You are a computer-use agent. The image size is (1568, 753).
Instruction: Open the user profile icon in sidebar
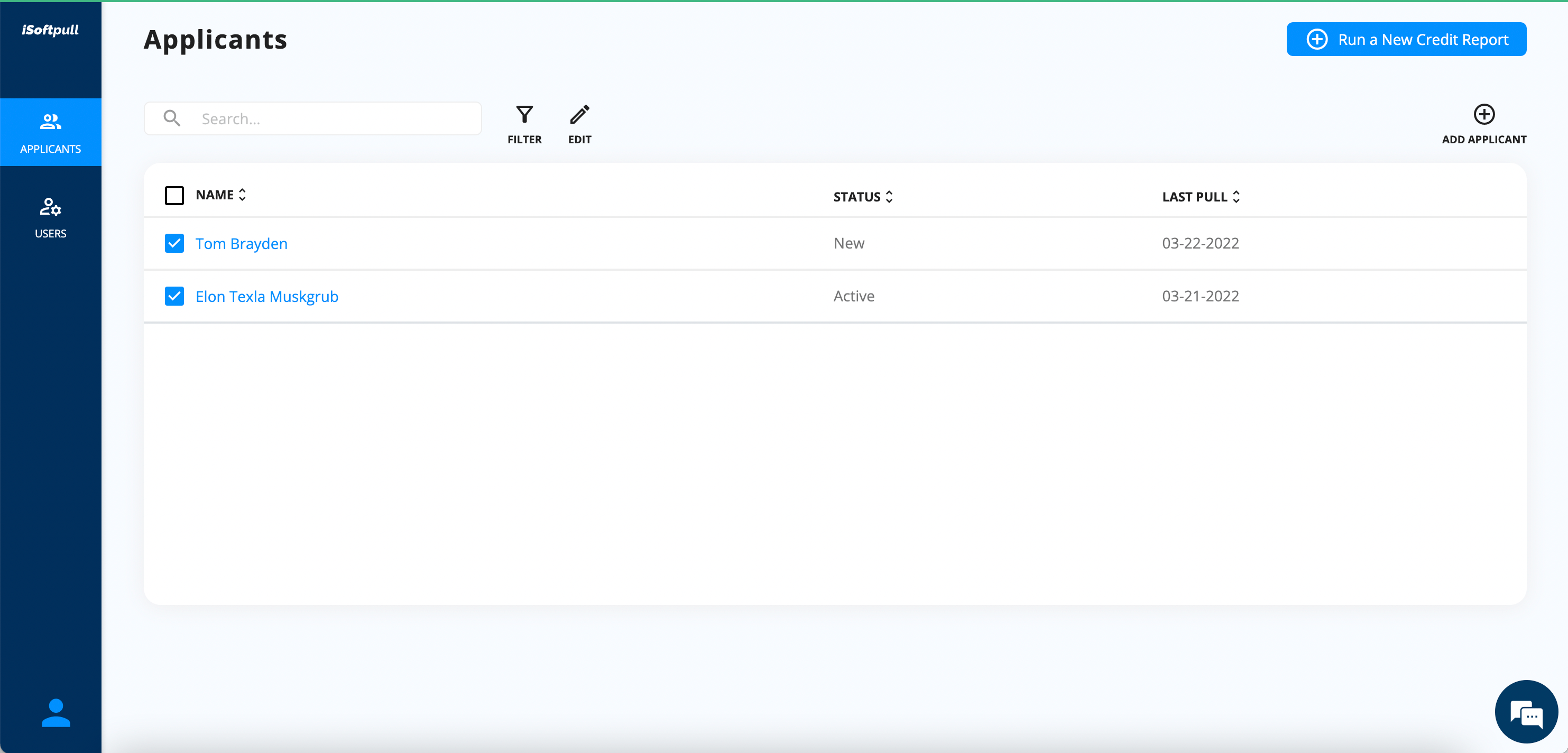pyautogui.click(x=56, y=712)
